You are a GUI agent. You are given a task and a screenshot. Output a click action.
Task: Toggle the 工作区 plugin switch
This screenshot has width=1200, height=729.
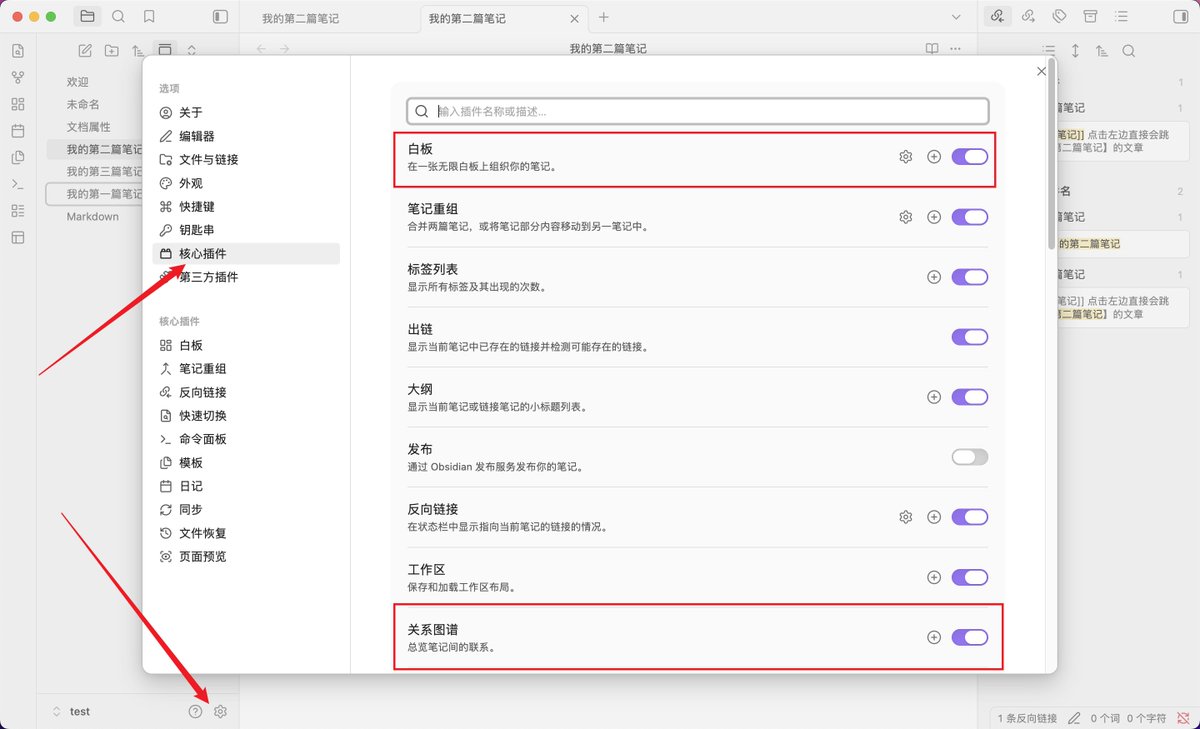969,577
